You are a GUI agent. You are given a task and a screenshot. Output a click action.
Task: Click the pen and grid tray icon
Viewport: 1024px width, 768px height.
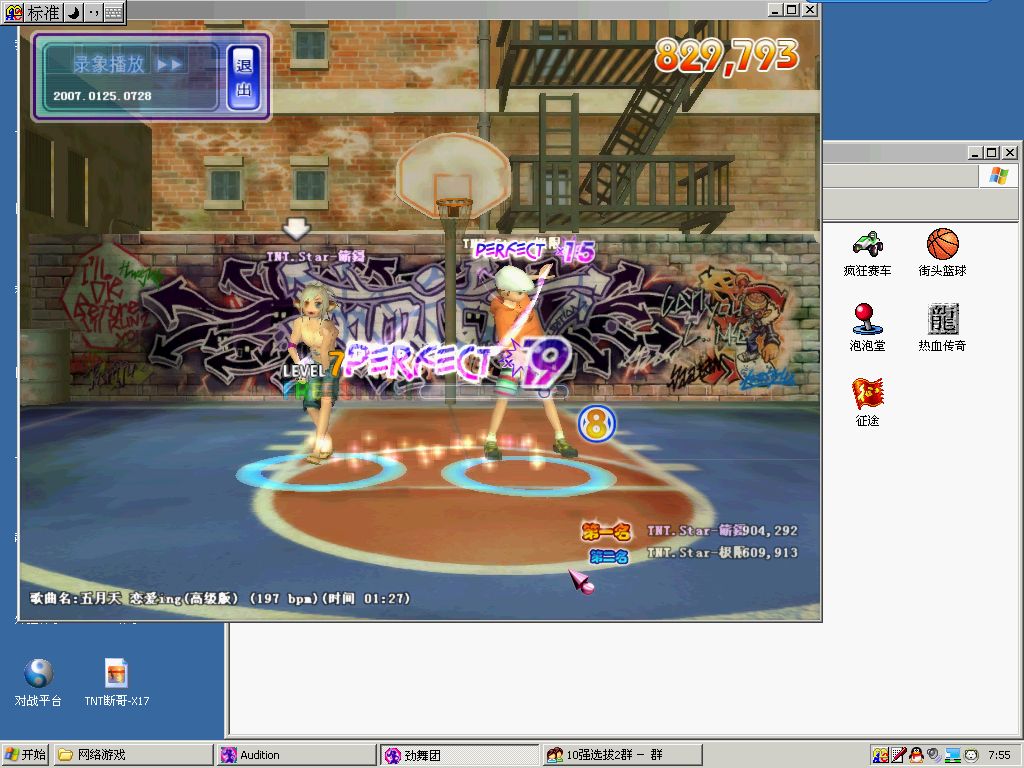pyautogui.click(x=899, y=755)
